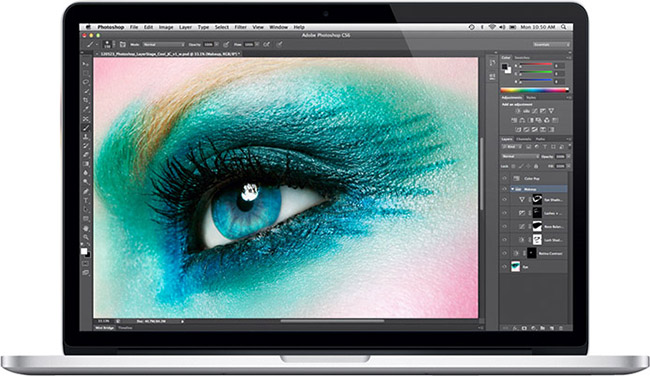This screenshot has width=650, height=376.
Task: Add a Brightness/Contrast adjustment
Action: coord(518,111)
